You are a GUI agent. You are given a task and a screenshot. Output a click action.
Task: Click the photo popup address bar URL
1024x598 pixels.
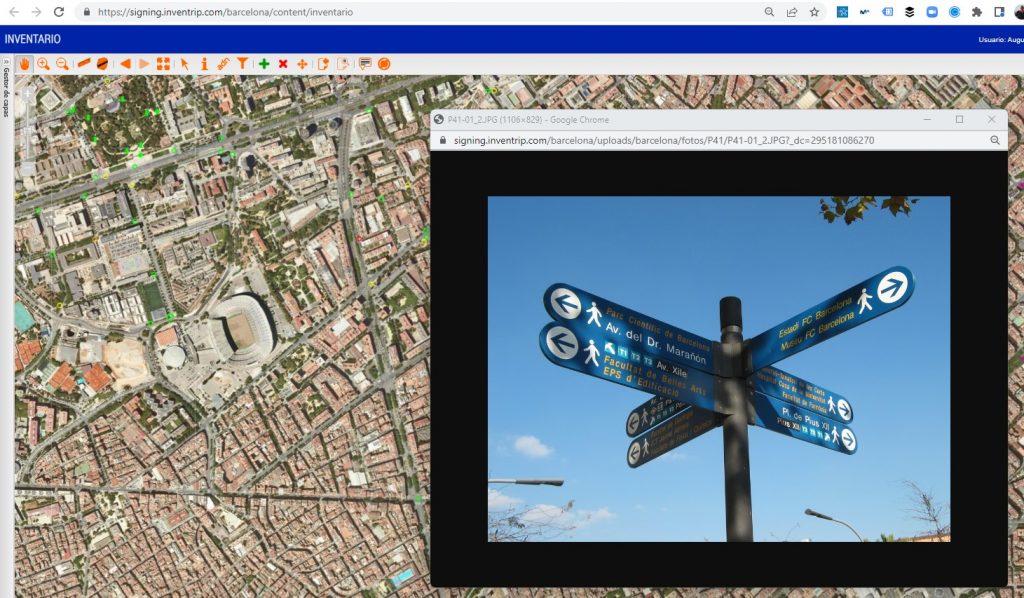(664, 140)
